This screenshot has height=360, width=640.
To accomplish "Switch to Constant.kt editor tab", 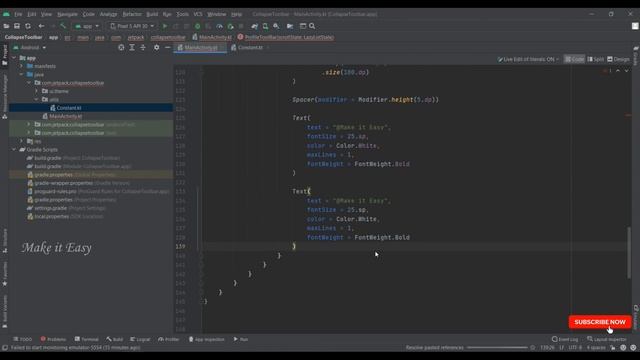I will pos(250,48).
